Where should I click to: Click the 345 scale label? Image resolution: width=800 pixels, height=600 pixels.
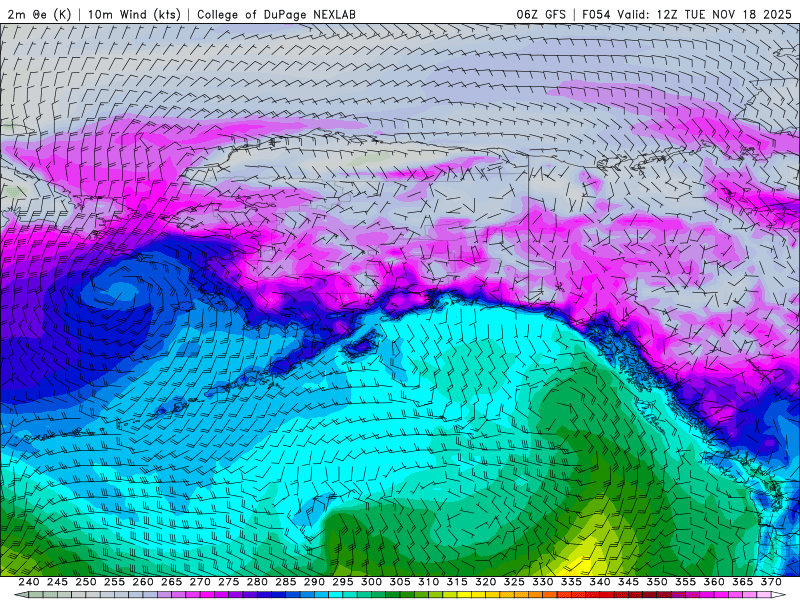pyautogui.click(x=629, y=582)
